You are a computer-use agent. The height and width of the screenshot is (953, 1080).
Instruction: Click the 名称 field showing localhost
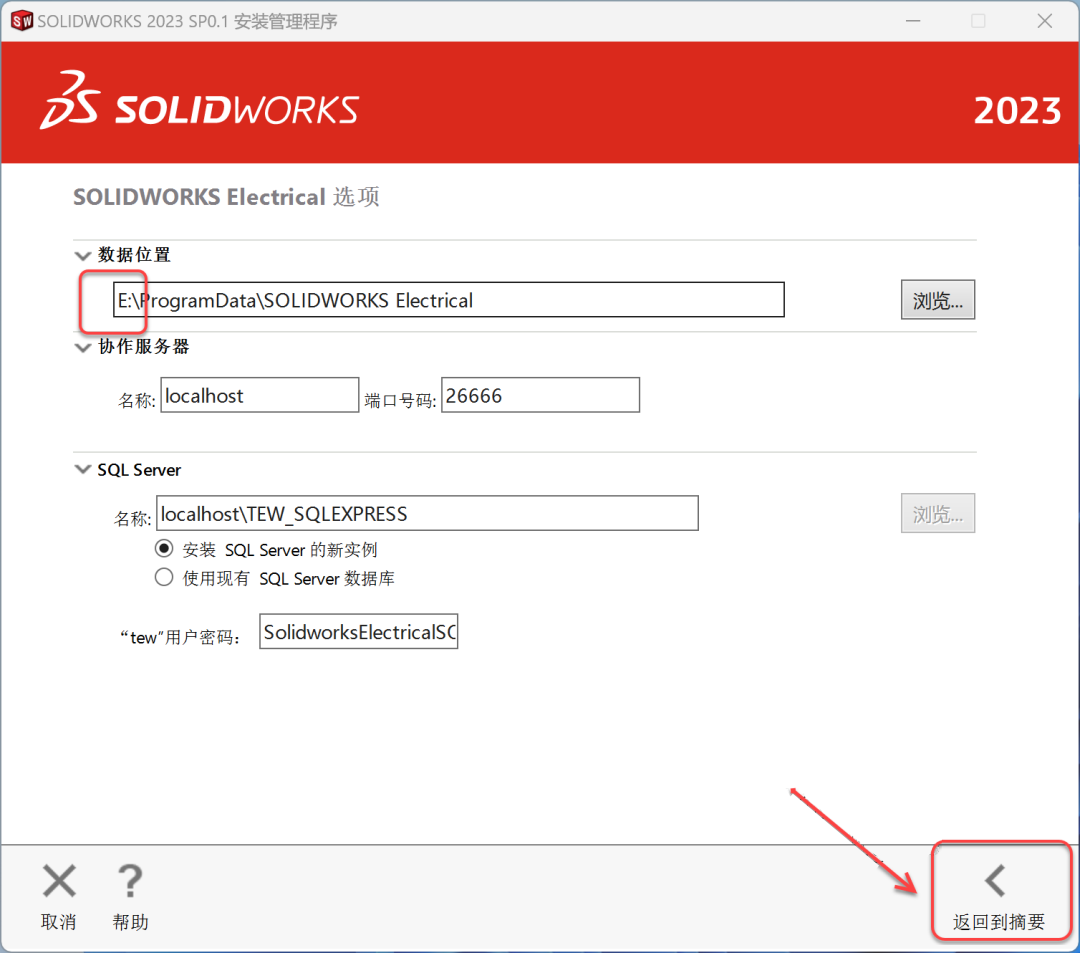click(x=259, y=394)
